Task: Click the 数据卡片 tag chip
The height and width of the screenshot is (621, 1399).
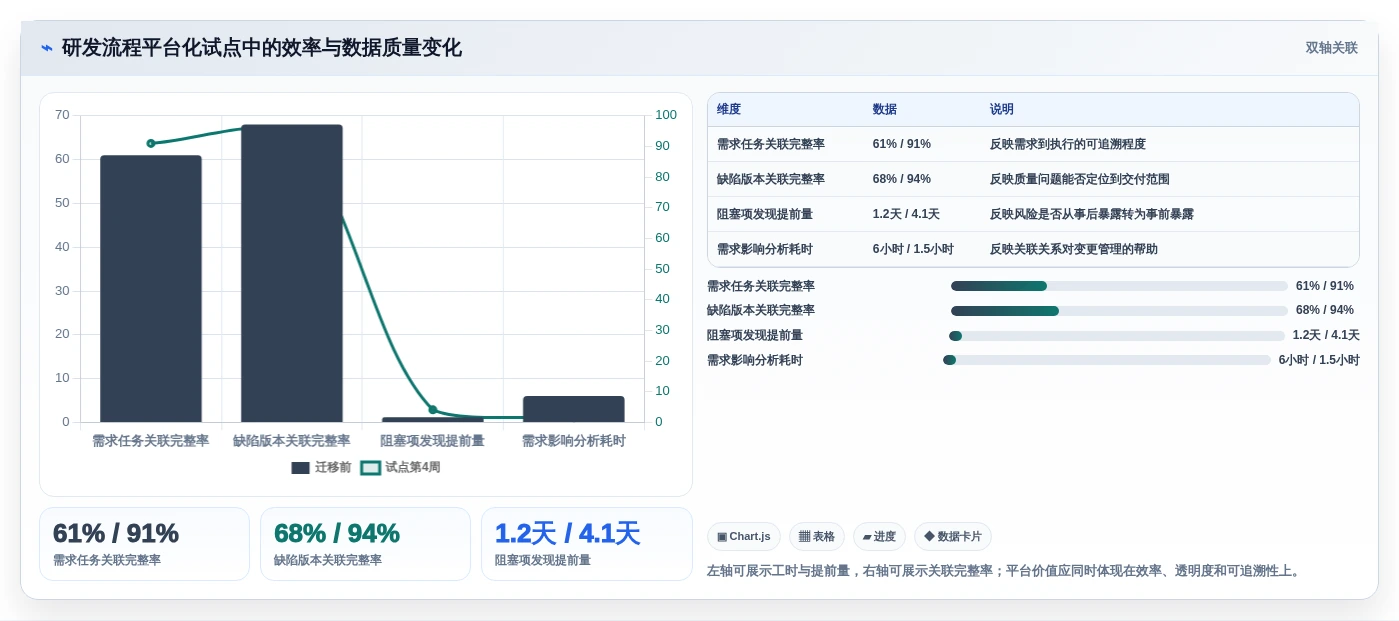Action: [953, 537]
